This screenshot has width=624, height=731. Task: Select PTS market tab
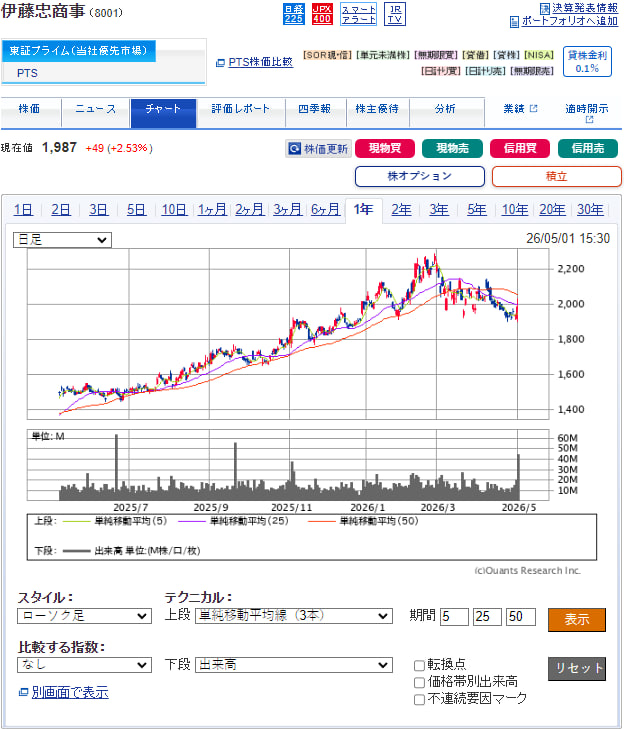point(27,73)
